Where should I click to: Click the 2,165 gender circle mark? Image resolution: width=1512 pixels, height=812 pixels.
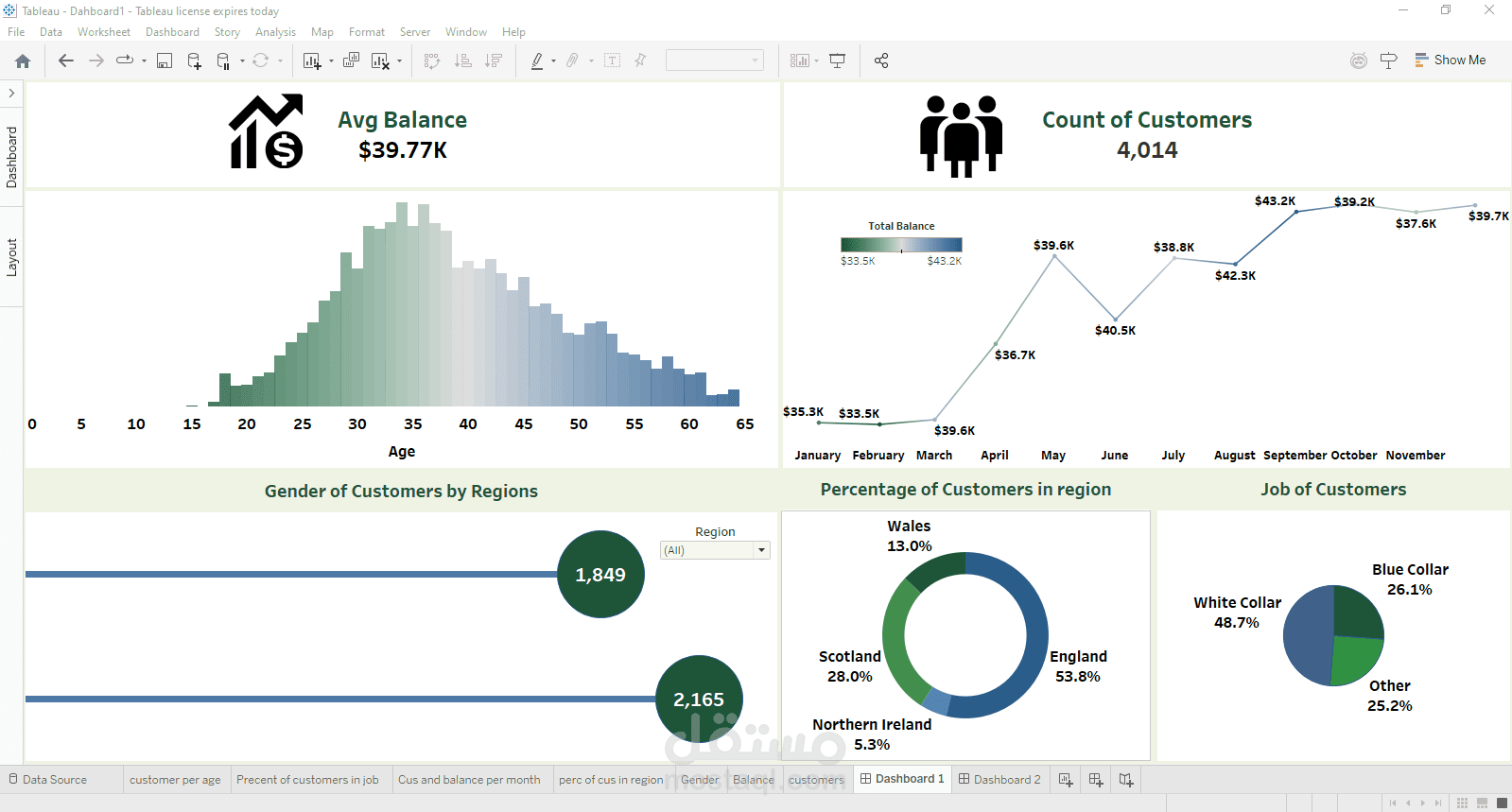tap(699, 700)
